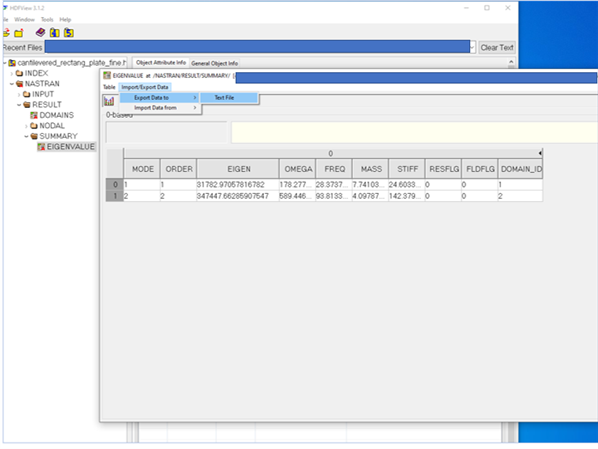Click the line plot chart icon
Viewport: 598px width, 449px height.
(x=109, y=101)
